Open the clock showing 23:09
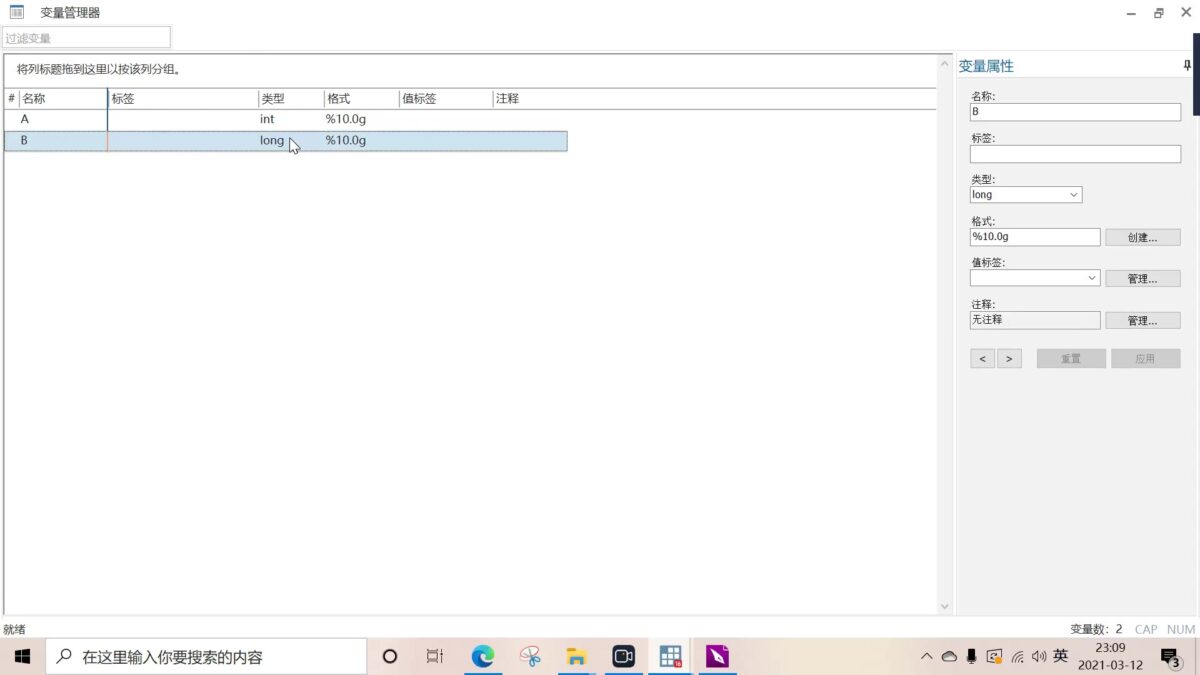This screenshot has height=675, width=1200. point(1110,648)
